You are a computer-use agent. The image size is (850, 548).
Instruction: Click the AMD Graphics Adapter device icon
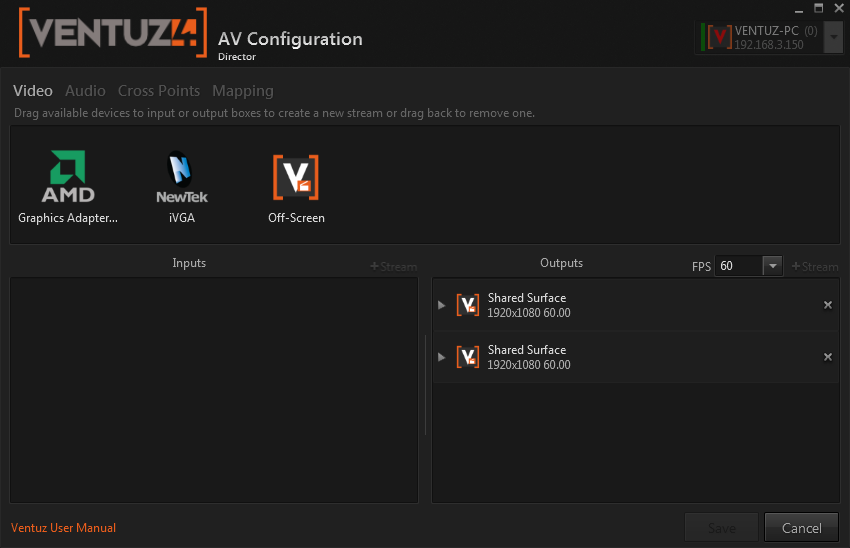68,177
